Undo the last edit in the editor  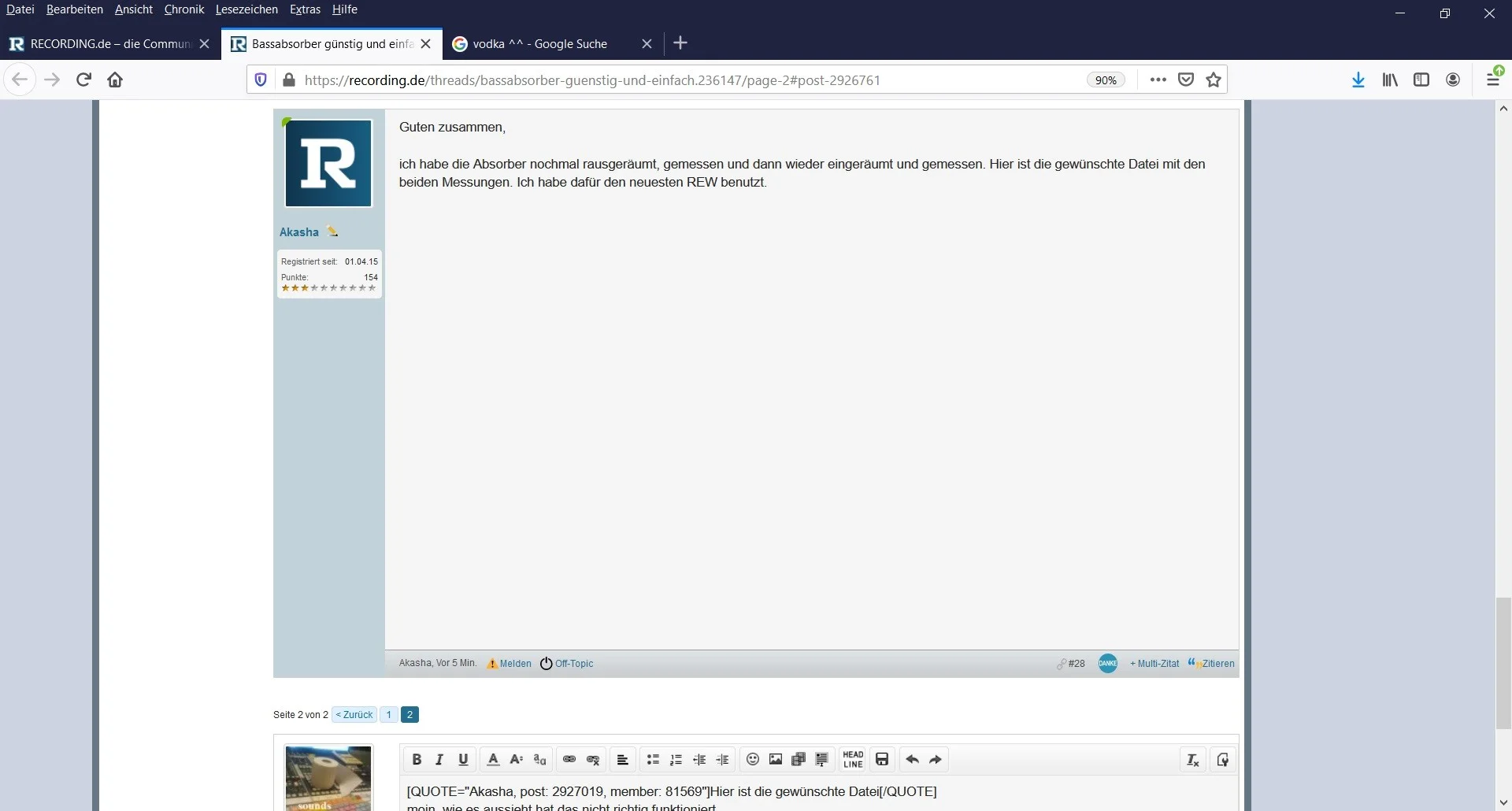tap(913, 760)
